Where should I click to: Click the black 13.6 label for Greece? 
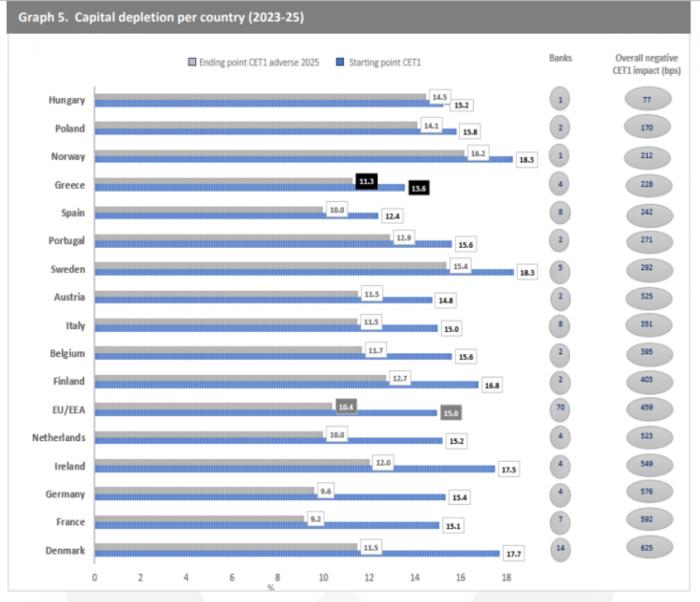(419, 188)
